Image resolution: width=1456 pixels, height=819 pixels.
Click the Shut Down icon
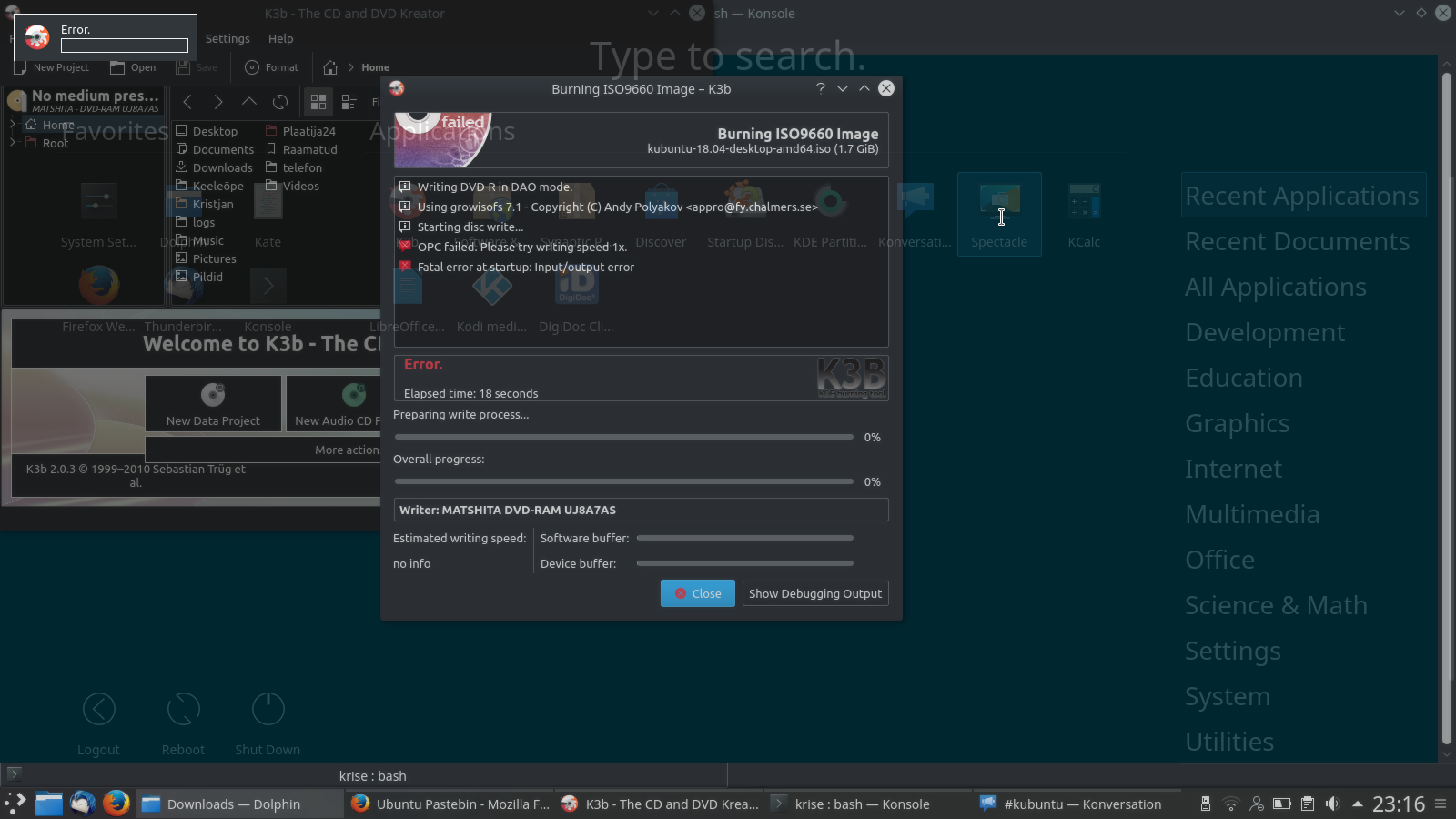268,709
